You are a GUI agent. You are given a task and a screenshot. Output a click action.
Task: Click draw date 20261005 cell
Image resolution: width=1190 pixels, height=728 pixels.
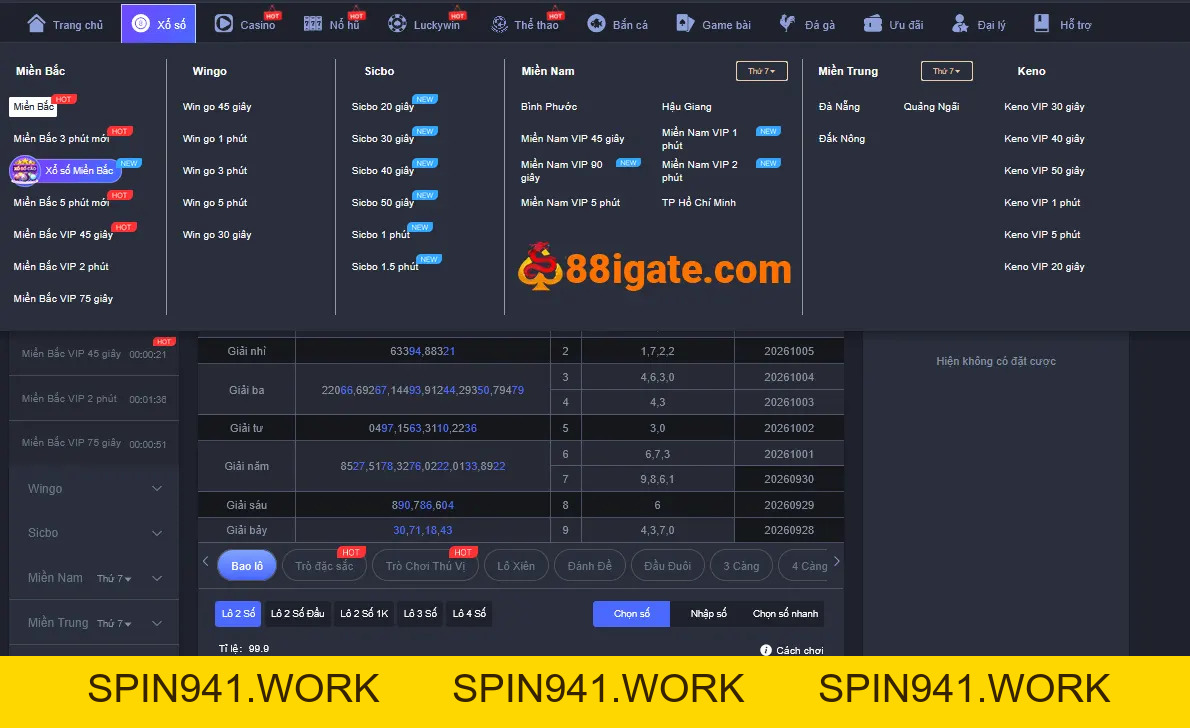click(x=789, y=351)
